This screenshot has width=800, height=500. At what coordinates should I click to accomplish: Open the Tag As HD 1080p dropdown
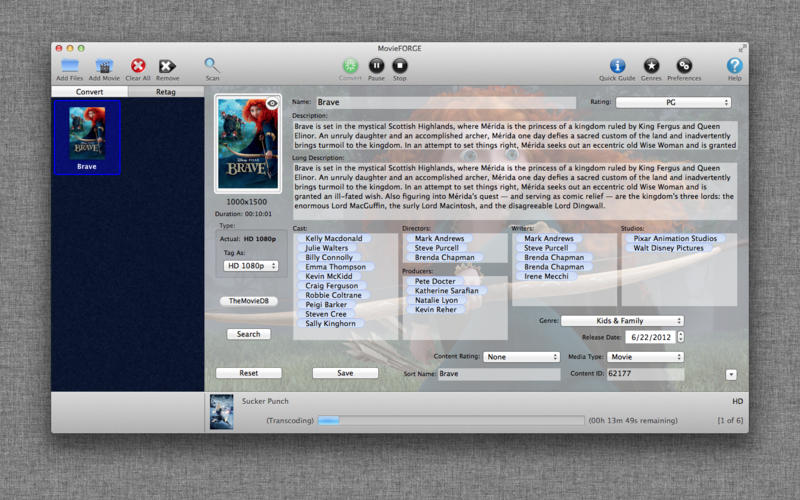(x=251, y=266)
